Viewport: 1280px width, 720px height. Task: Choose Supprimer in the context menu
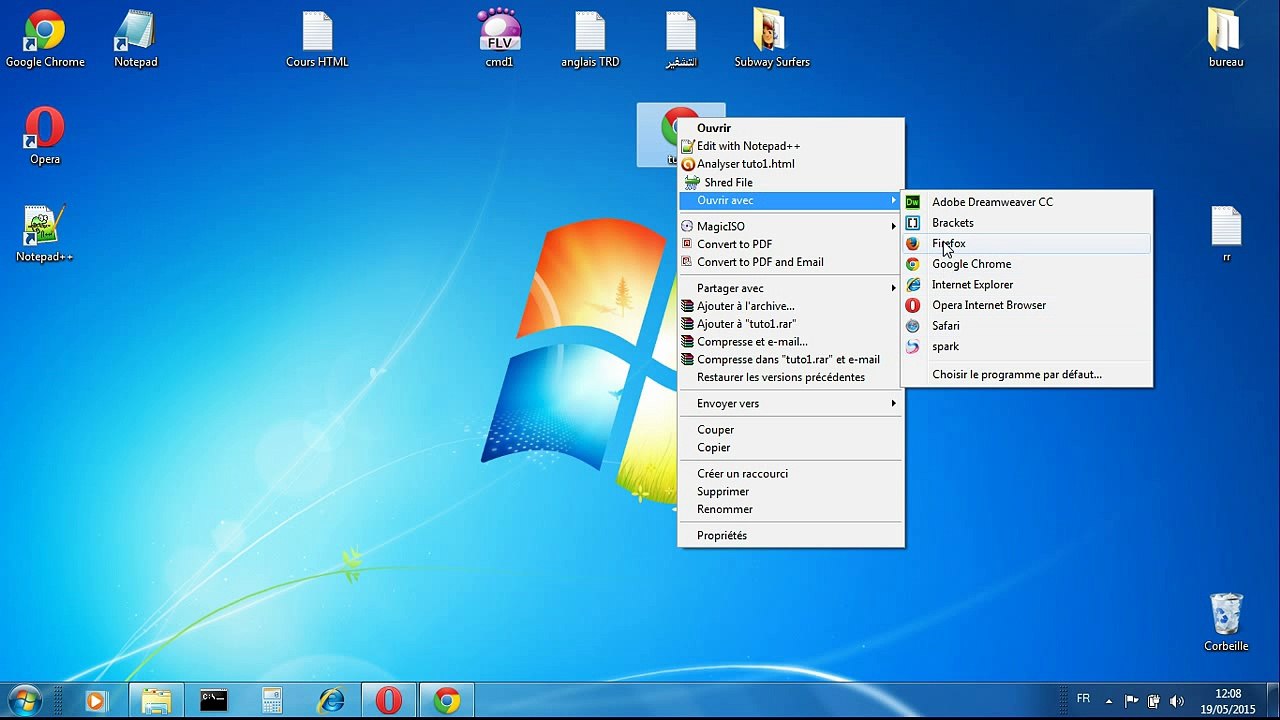coord(790,491)
